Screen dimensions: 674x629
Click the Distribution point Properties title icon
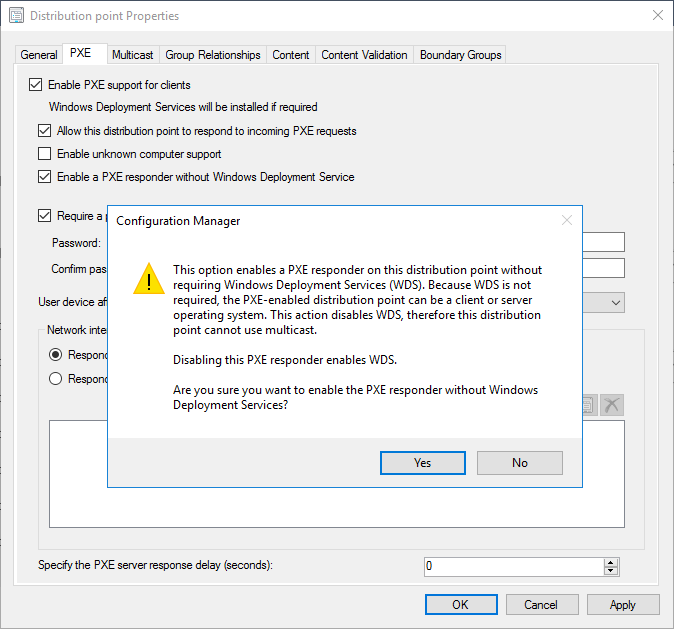(16, 16)
